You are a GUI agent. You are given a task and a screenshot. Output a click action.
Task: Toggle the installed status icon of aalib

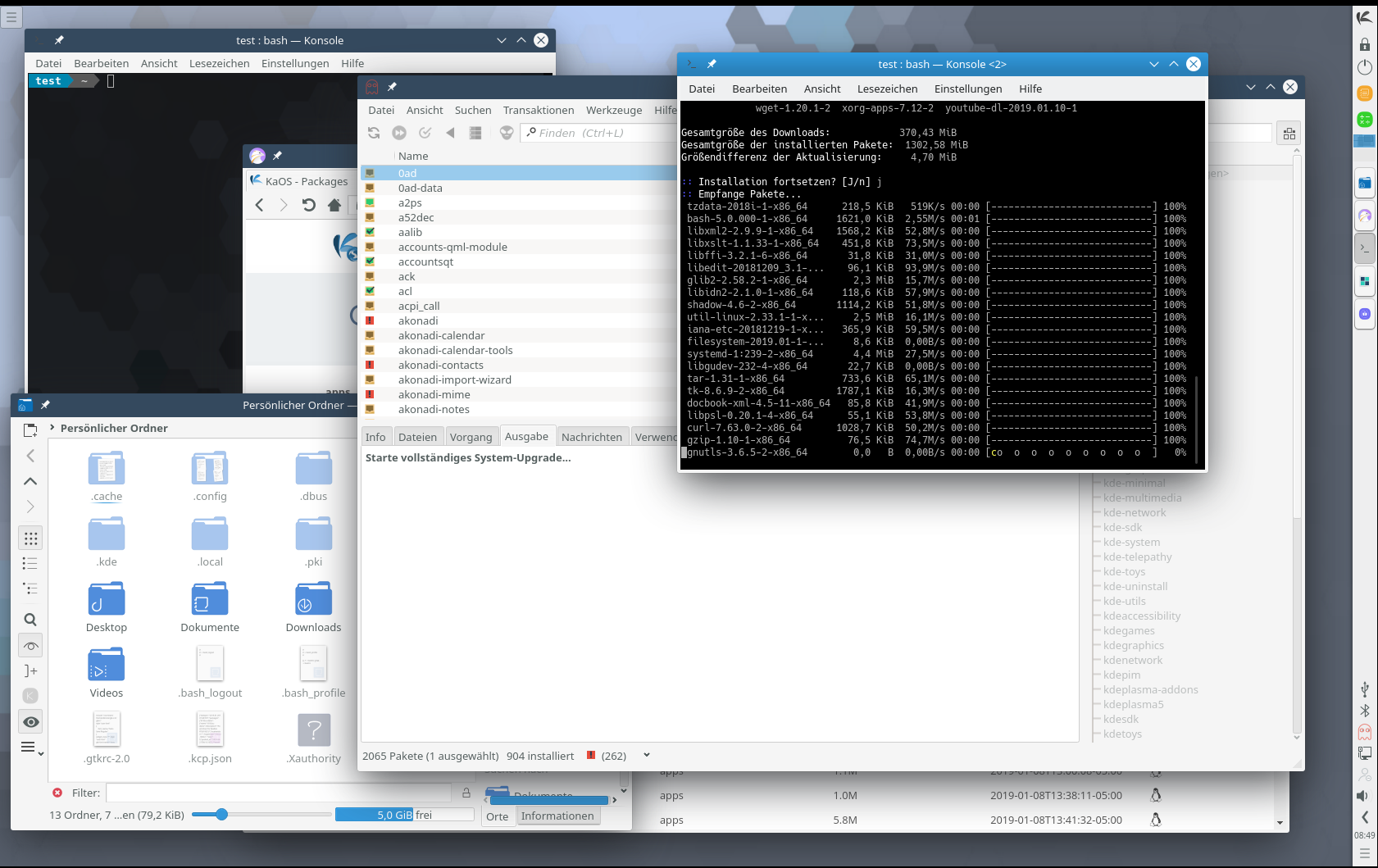point(370,233)
